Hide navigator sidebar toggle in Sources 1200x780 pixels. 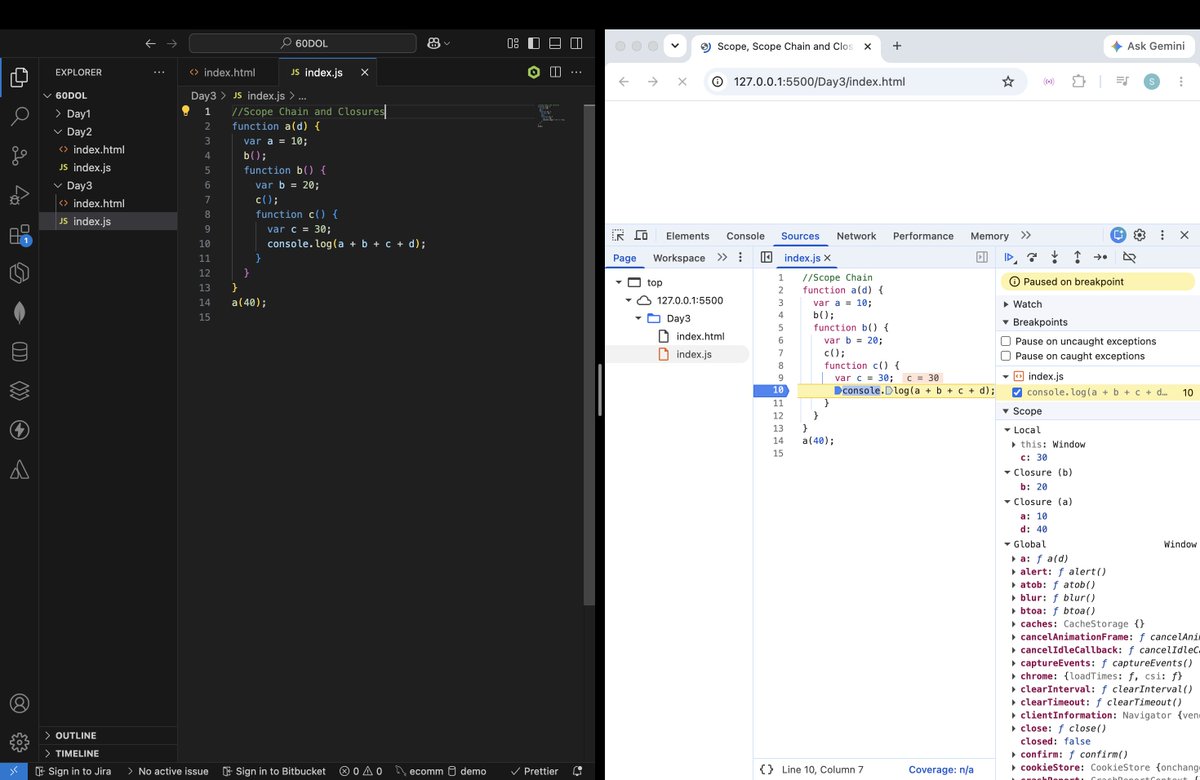click(x=766, y=258)
